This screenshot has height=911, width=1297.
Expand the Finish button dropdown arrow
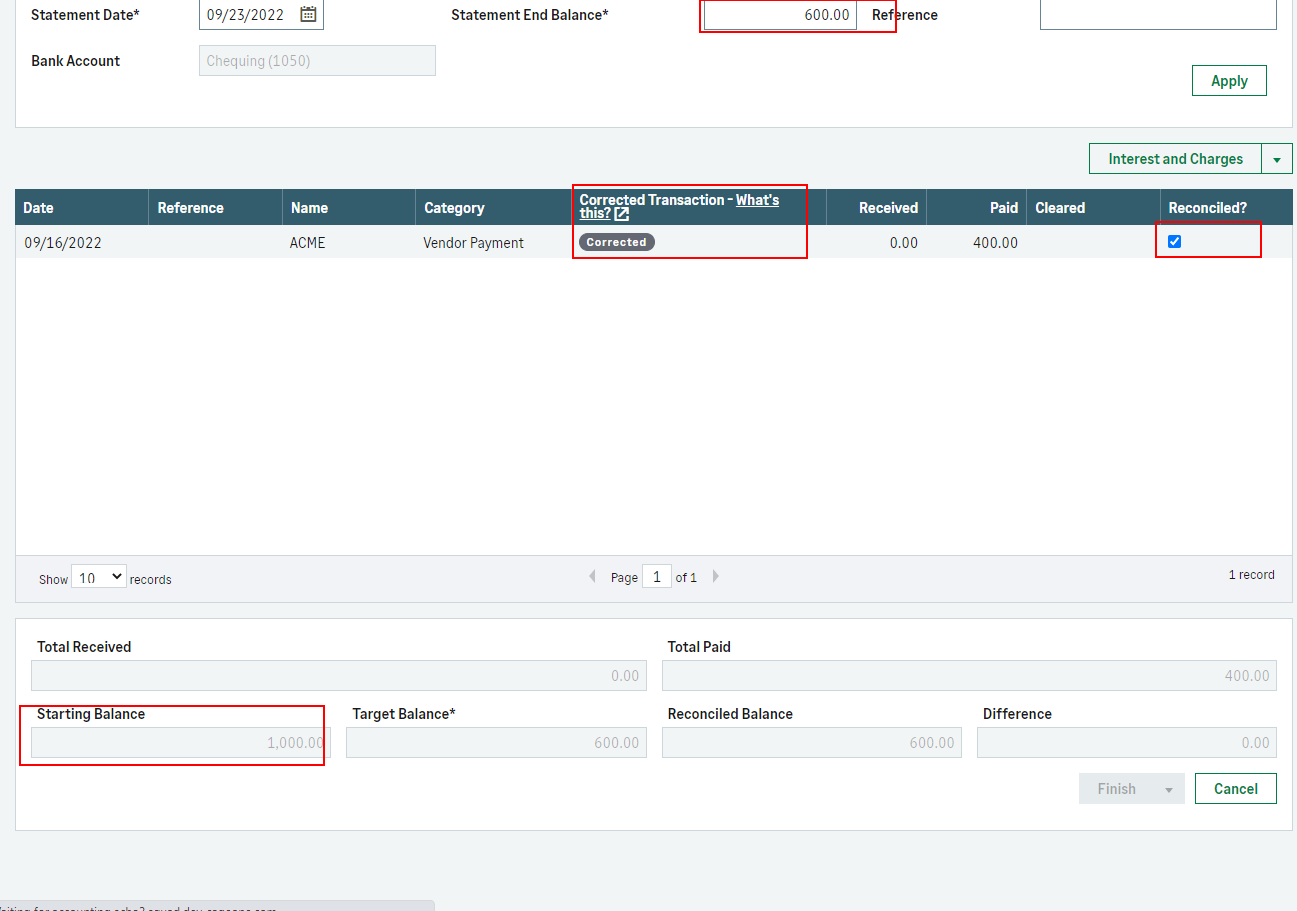pos(1168,789)
